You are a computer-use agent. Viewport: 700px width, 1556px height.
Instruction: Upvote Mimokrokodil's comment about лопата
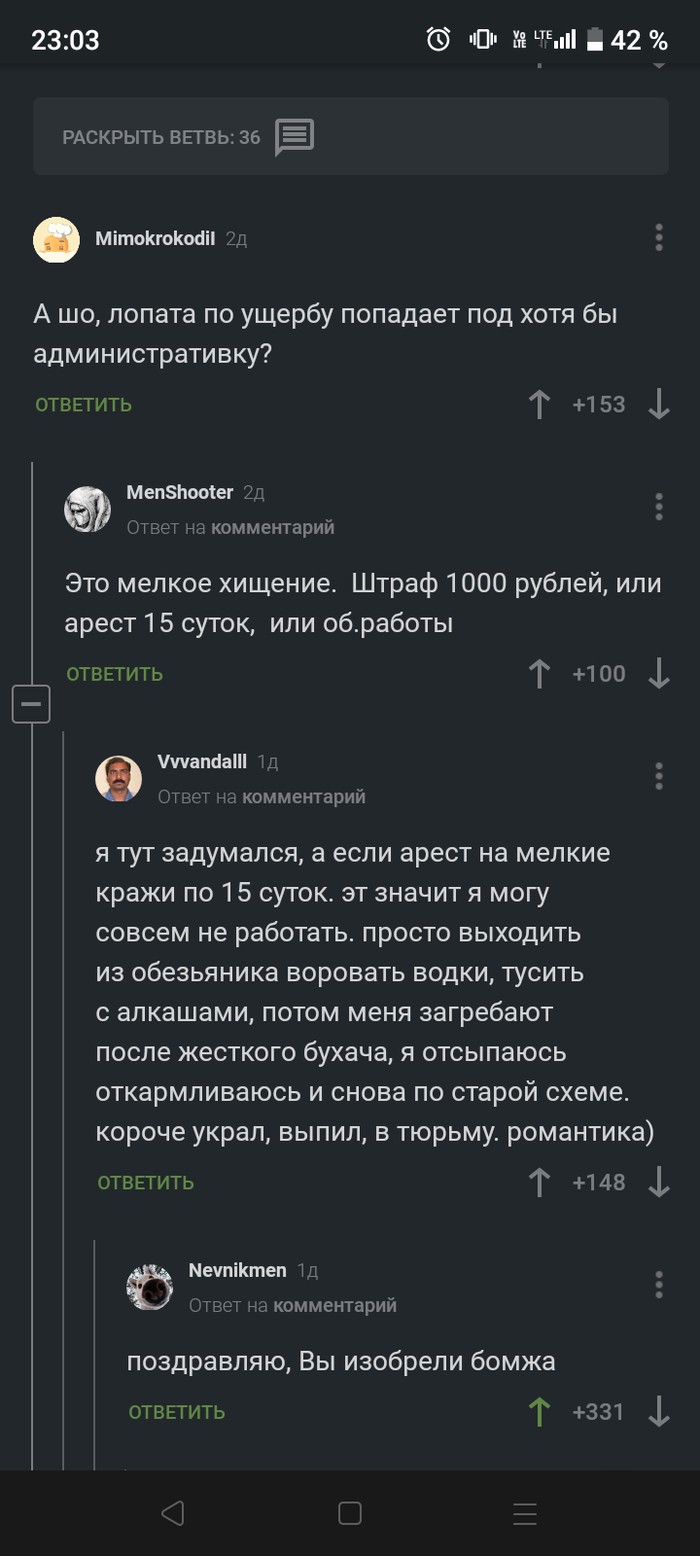(x=539, y=404)
